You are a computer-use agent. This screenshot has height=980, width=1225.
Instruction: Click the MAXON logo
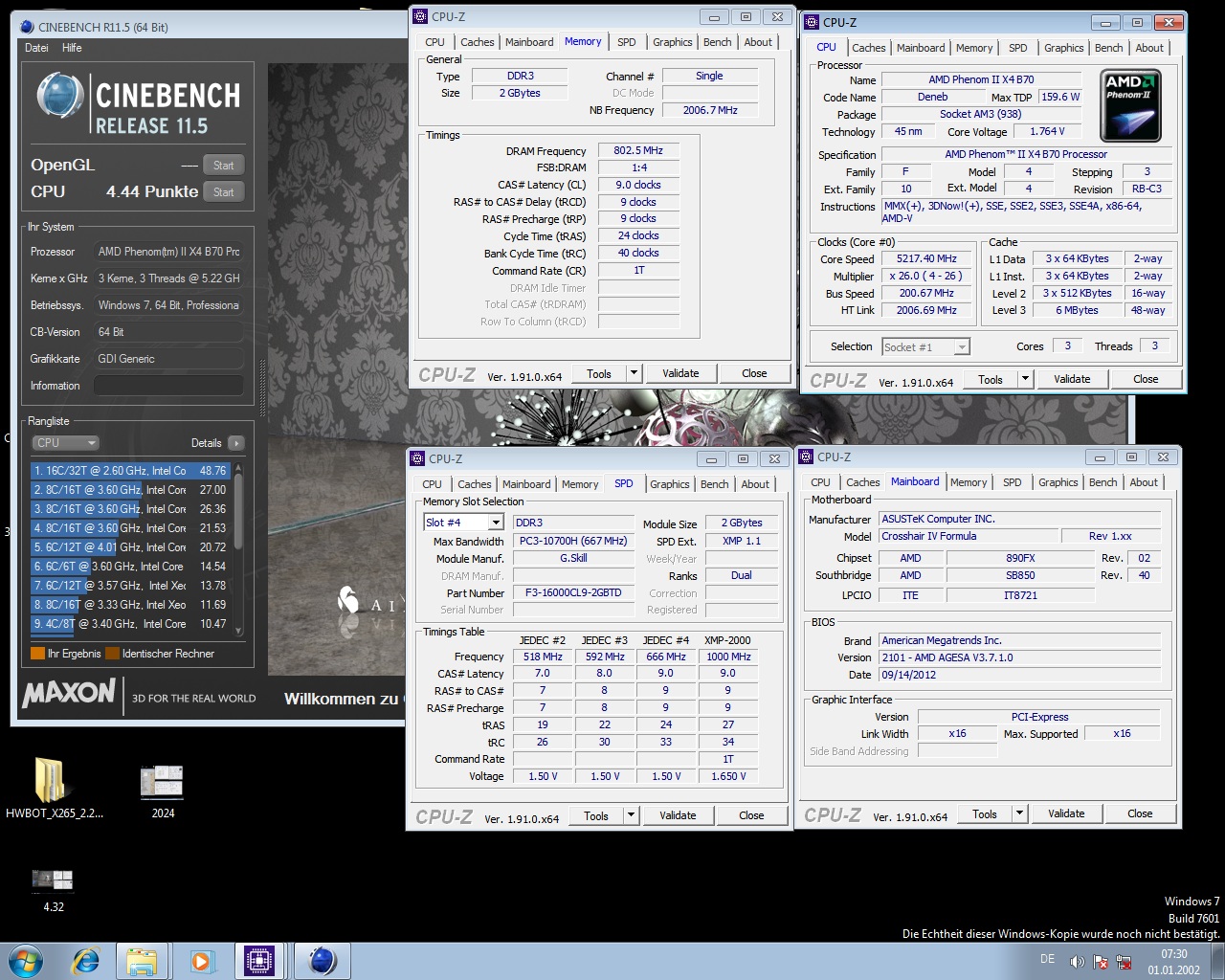[69, 693]
